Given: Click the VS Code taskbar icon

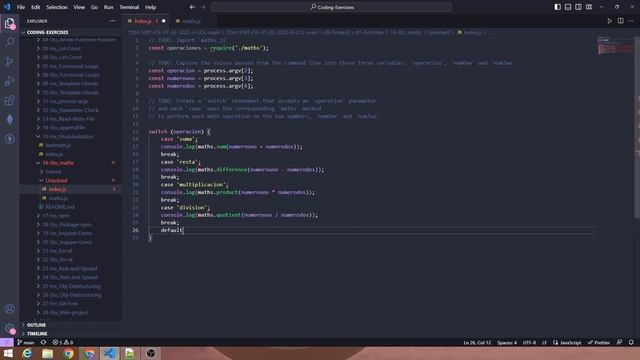Looking at the screenshot, I should (x=109, y=353).
